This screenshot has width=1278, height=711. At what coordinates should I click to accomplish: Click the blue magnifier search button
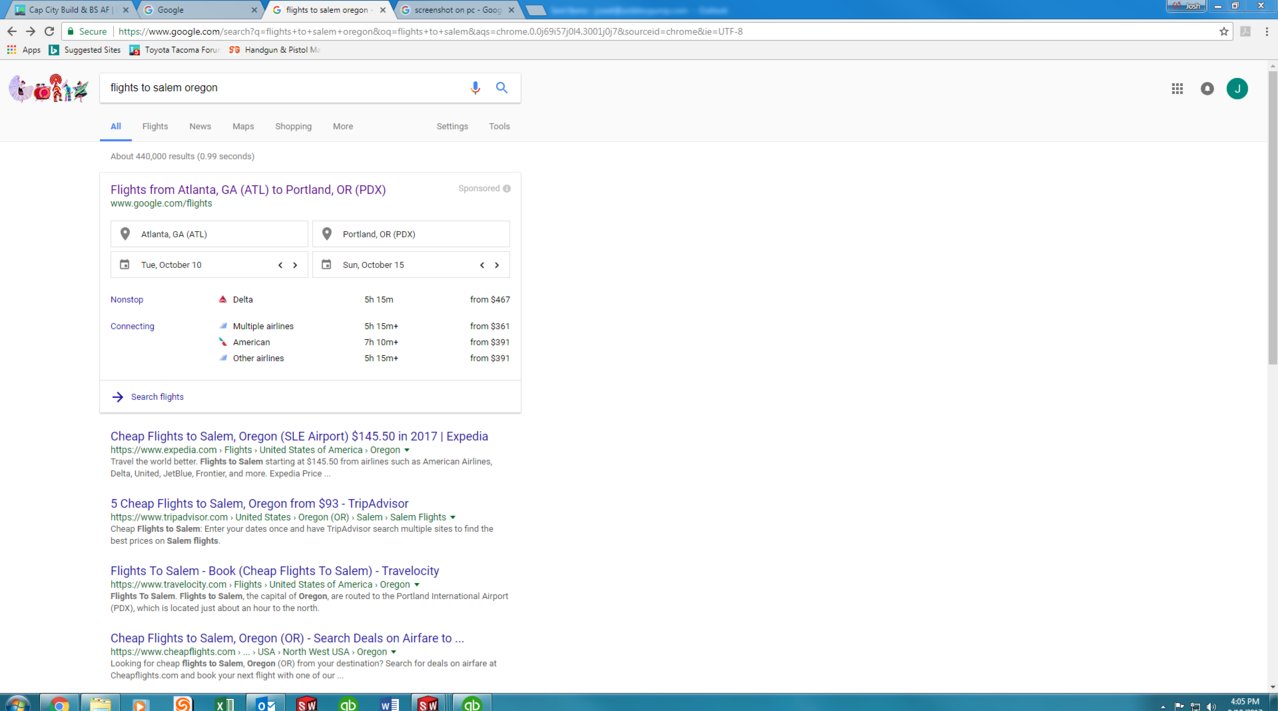click(502, 88)
